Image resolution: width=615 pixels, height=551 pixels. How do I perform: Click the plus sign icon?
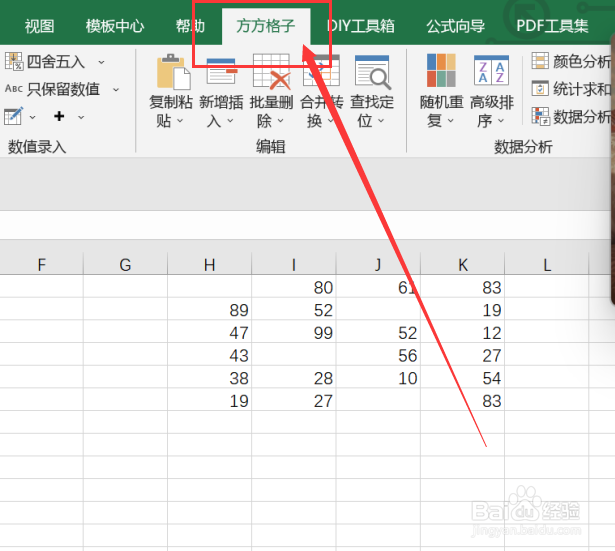pyautogui.click(x=59, y=116)
